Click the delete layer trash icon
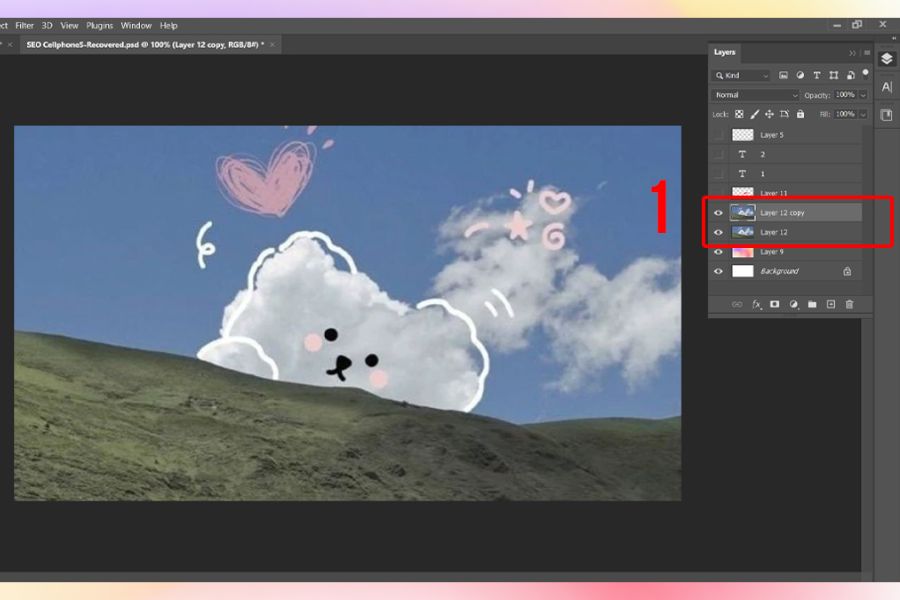The image size is (900, 600). [849, 304]
